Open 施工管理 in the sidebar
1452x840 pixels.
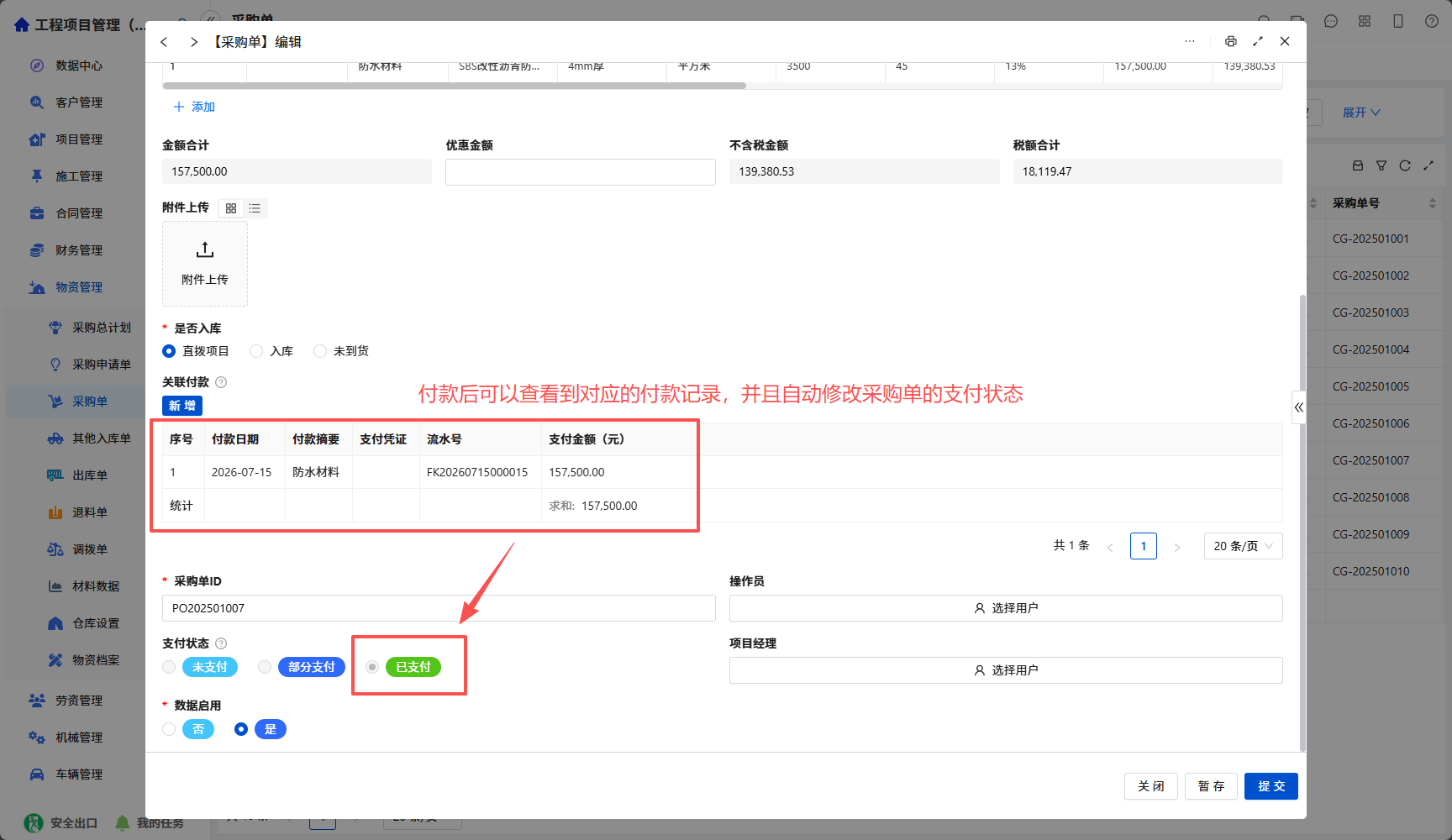(78, 176)
